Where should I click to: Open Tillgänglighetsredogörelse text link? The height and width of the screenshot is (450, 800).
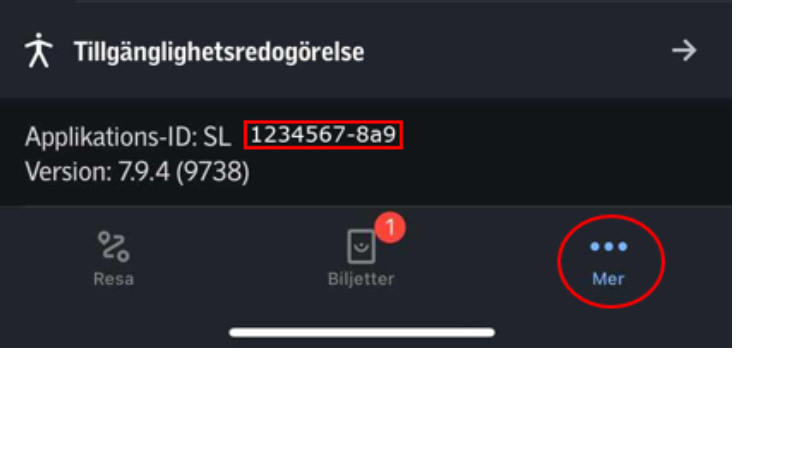(219, 52)
